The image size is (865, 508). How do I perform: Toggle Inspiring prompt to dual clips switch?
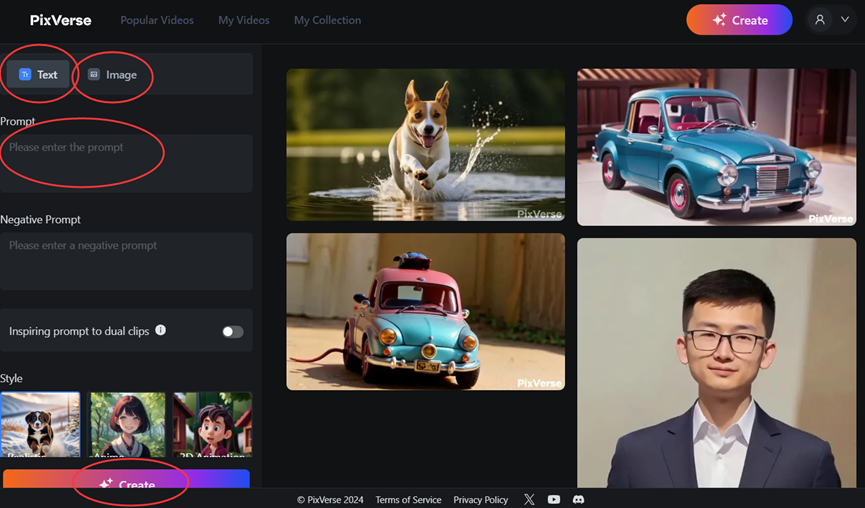[232, 331]
